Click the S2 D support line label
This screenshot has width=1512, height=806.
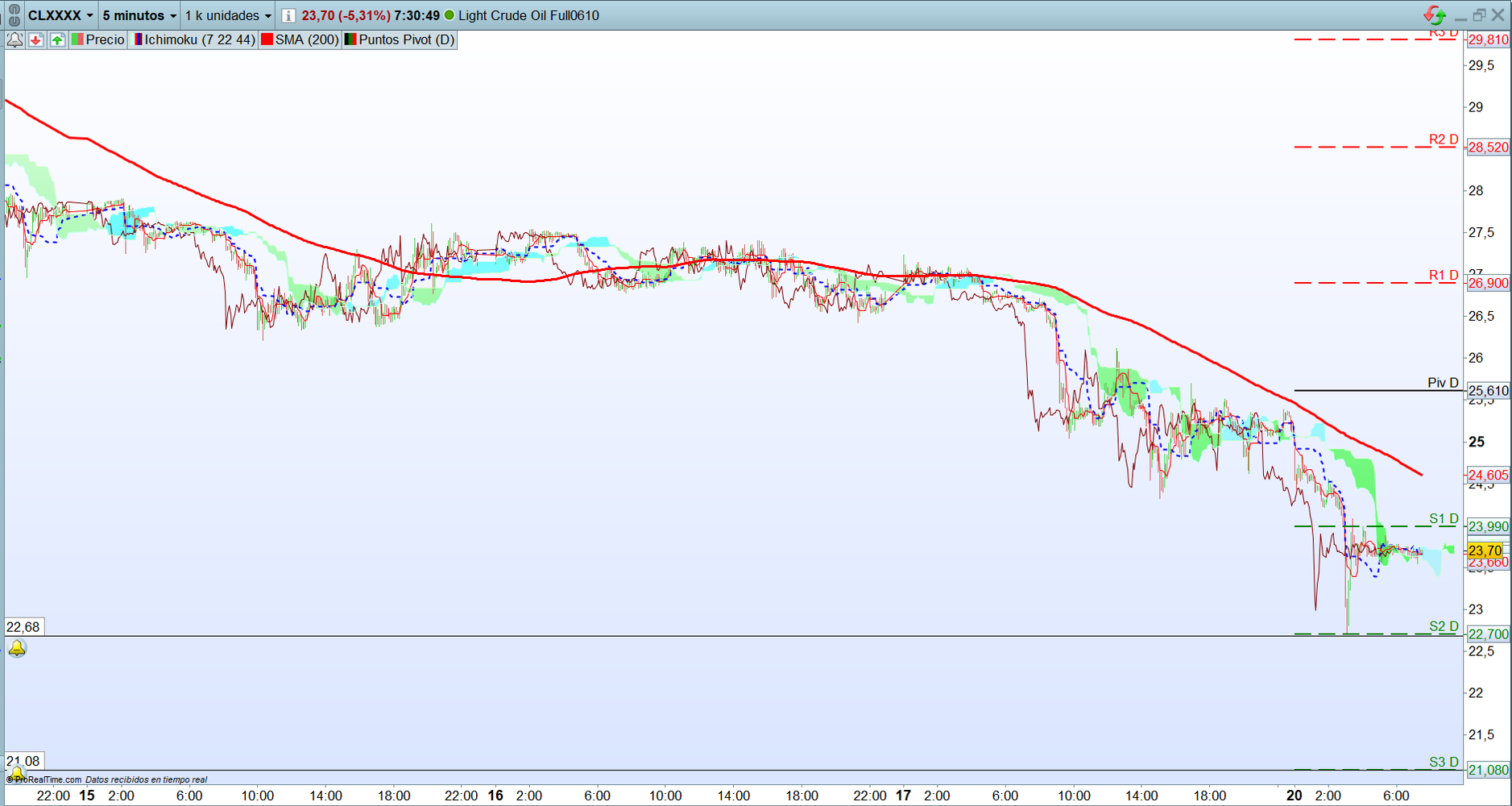(1444, 626)
